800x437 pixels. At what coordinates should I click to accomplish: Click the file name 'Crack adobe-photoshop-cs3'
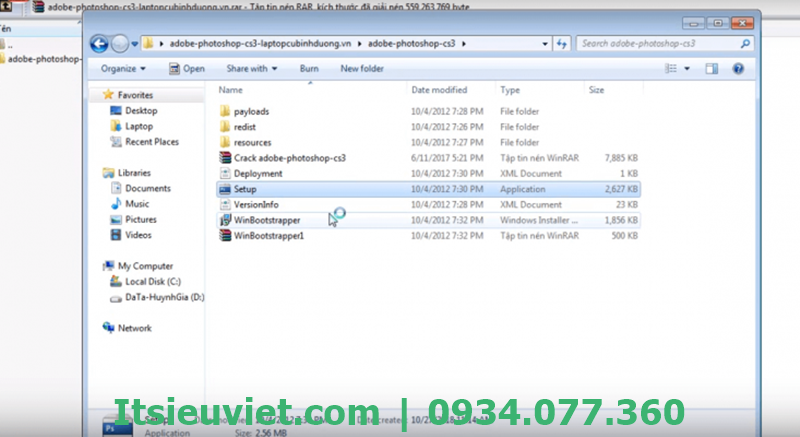coord(290,158)
